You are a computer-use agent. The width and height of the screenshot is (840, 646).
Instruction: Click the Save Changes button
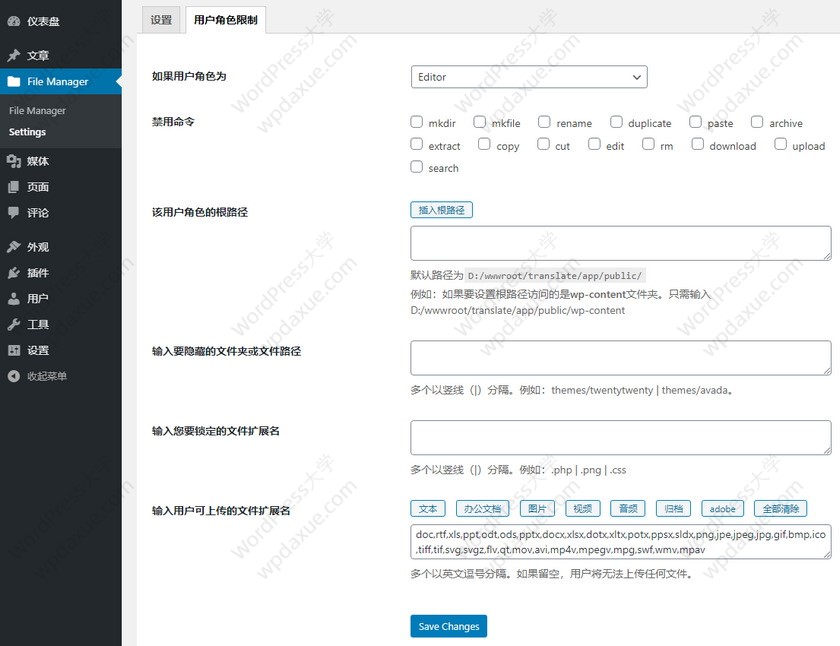(449, 626)
